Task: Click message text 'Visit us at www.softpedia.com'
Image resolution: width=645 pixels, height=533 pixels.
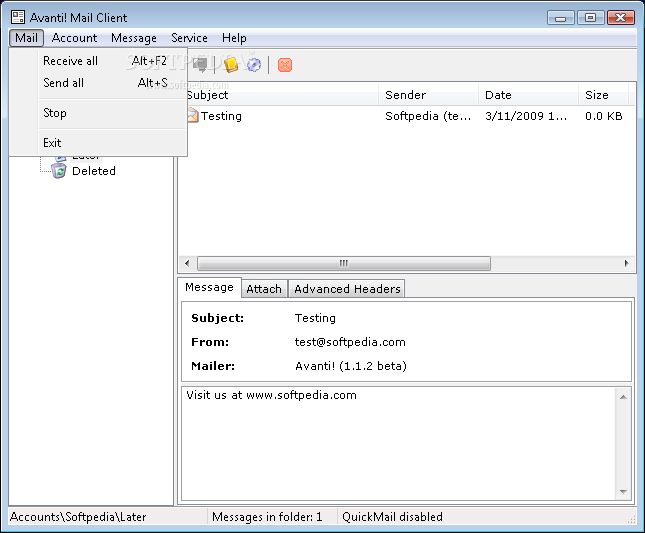Action: coord(271,395)
